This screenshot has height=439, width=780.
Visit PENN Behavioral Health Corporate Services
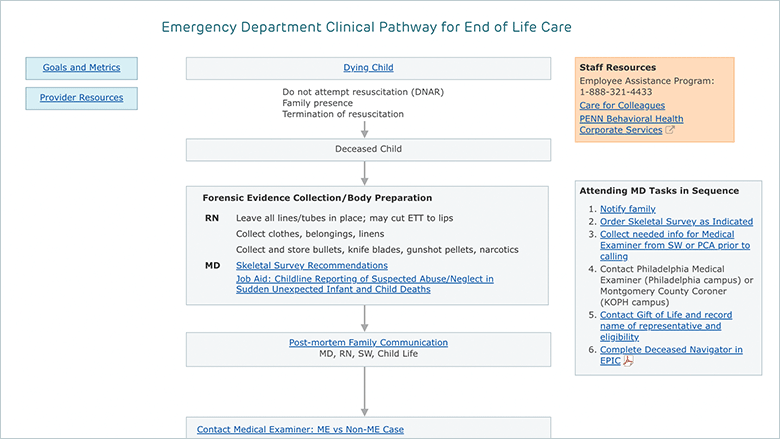[x=631, y=124]
